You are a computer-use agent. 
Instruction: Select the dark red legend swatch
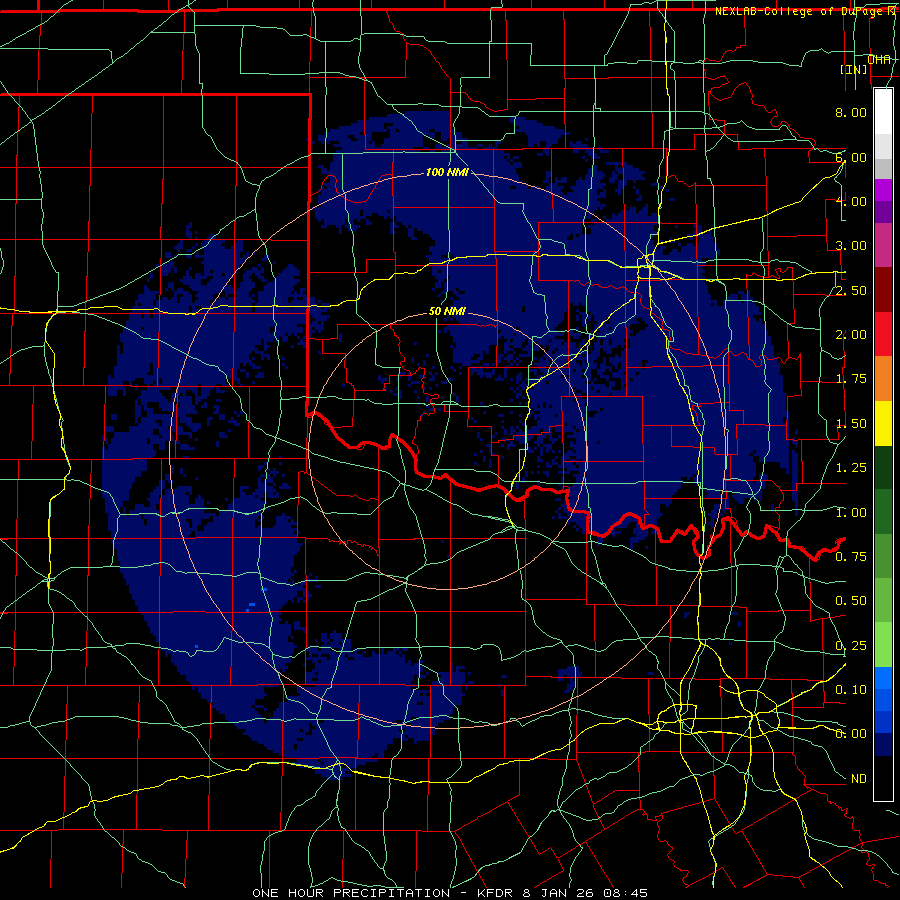click(x=883, y=290)
